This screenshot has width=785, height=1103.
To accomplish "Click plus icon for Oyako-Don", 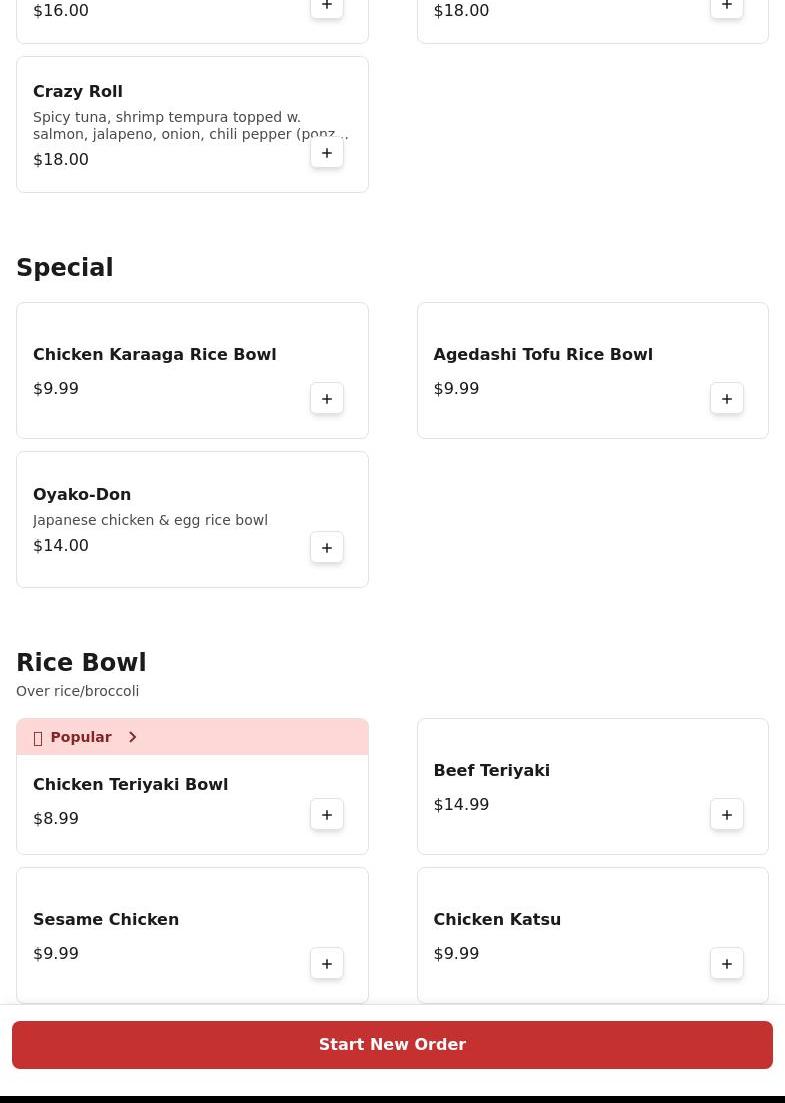I will coord(327,548).
